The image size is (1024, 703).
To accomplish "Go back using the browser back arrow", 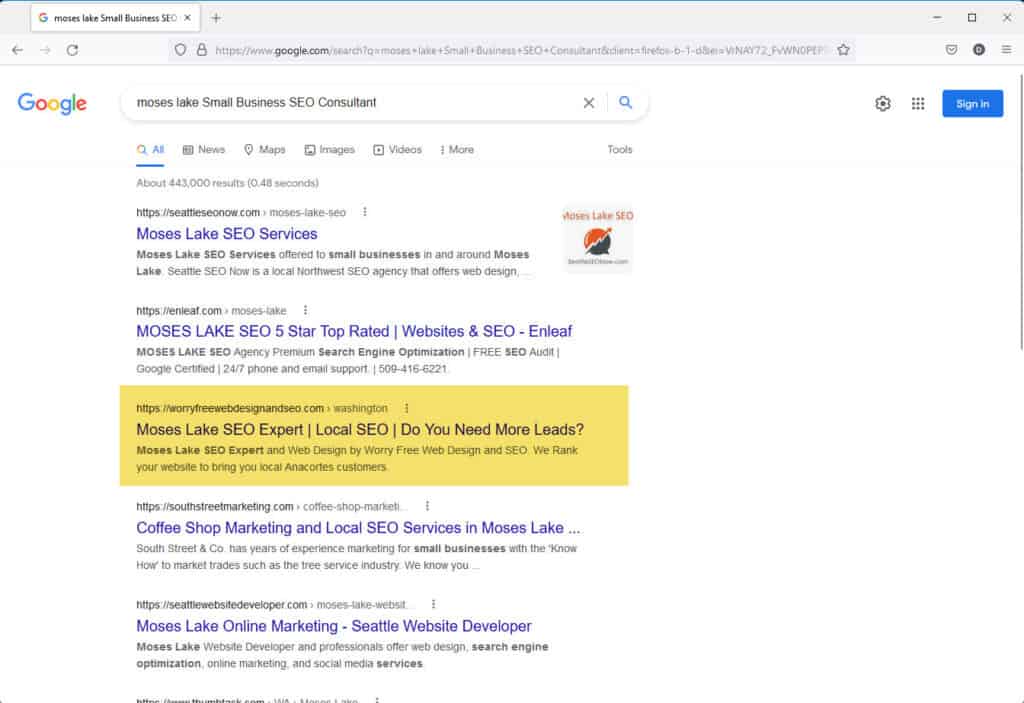I will tap(18, 50).
